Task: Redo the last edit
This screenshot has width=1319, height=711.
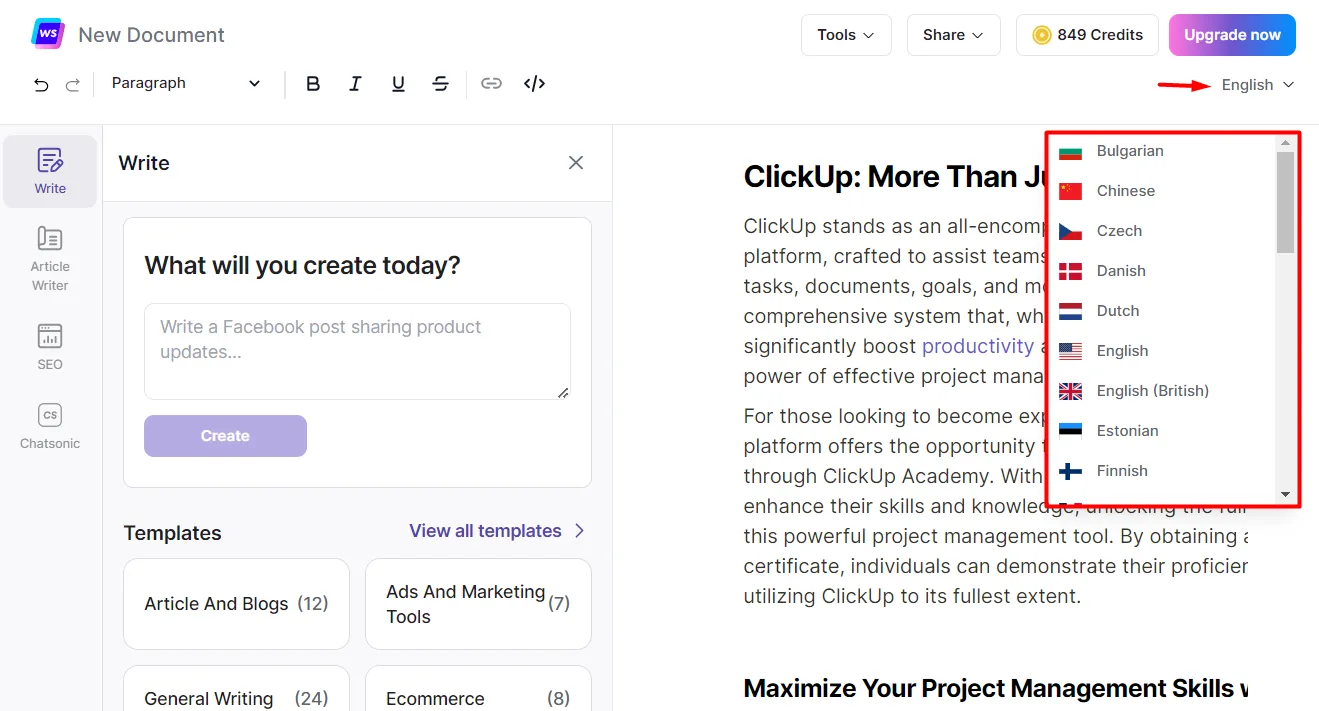Action: [x=72, y=85]
